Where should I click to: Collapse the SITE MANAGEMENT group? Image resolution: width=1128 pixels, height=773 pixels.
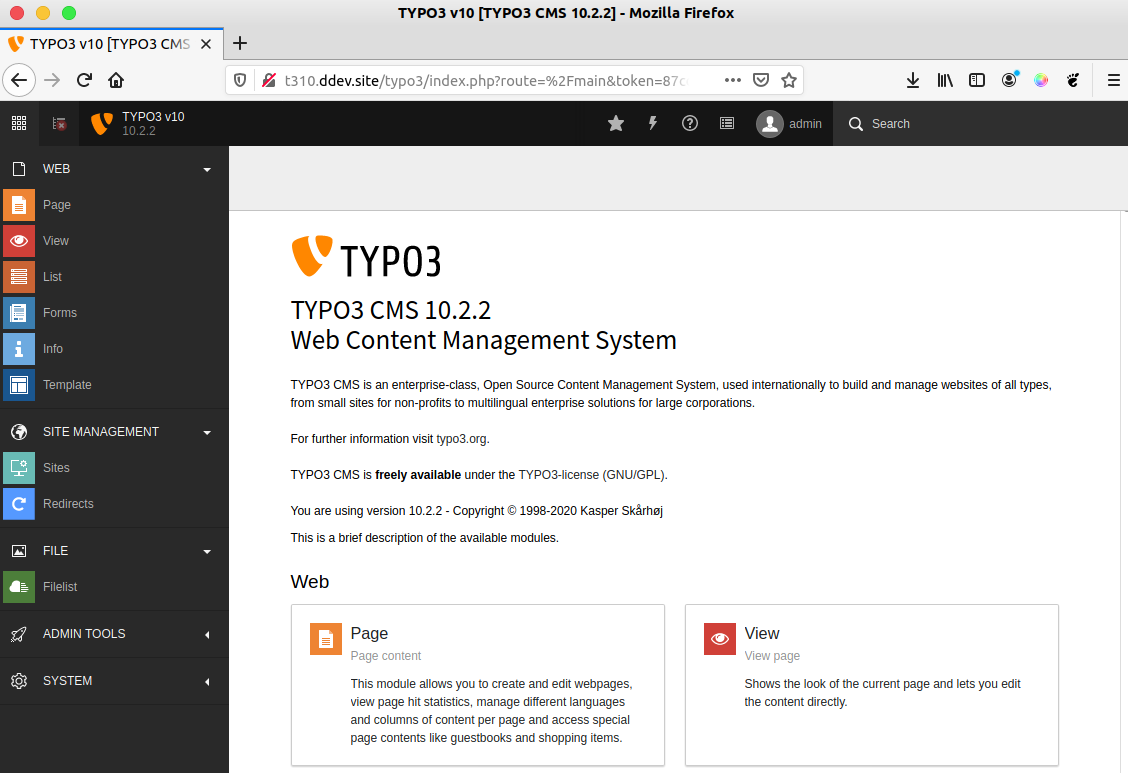point(207,433)
